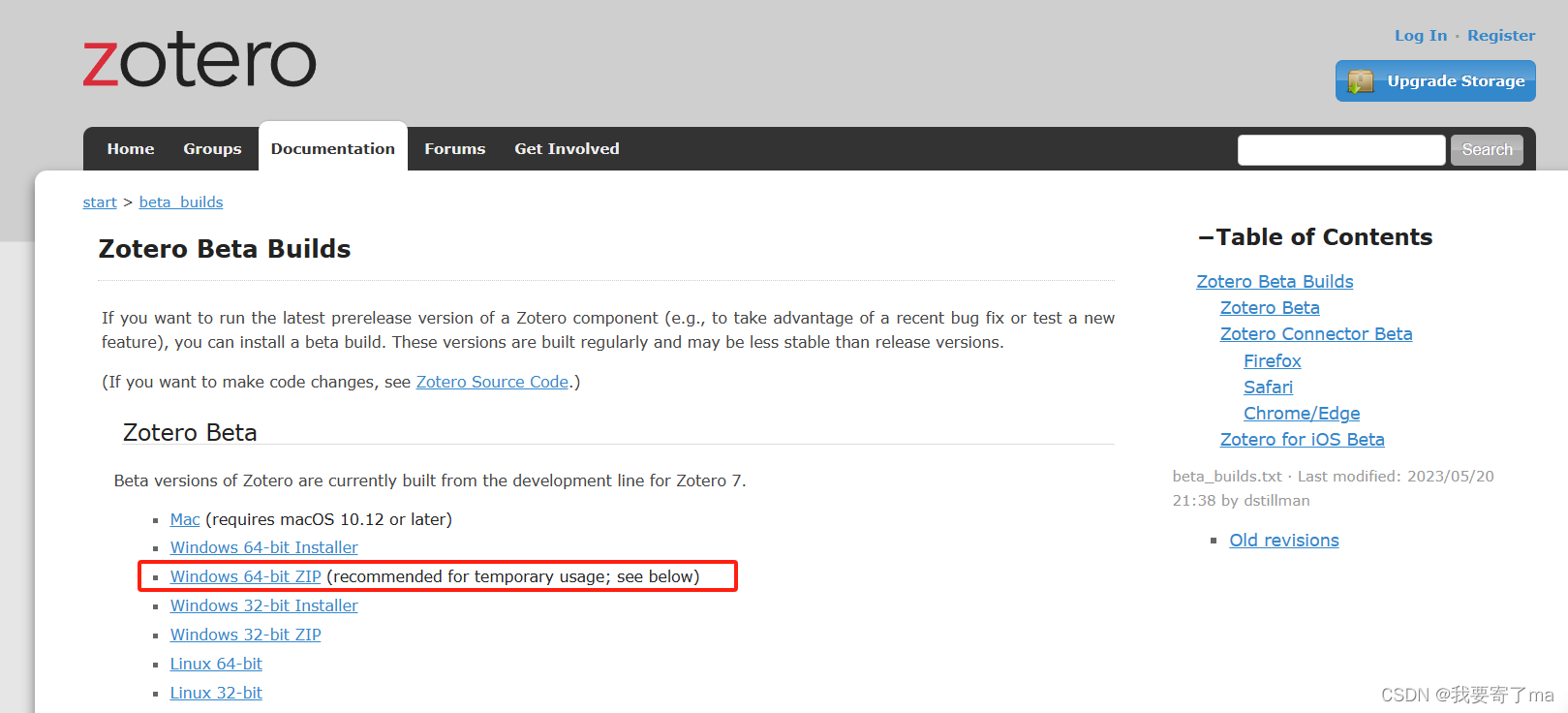This screenshot has height=713, width=1568.
Task: Jump to Zotero Connector Beta section
Action: coord(1316,333)
